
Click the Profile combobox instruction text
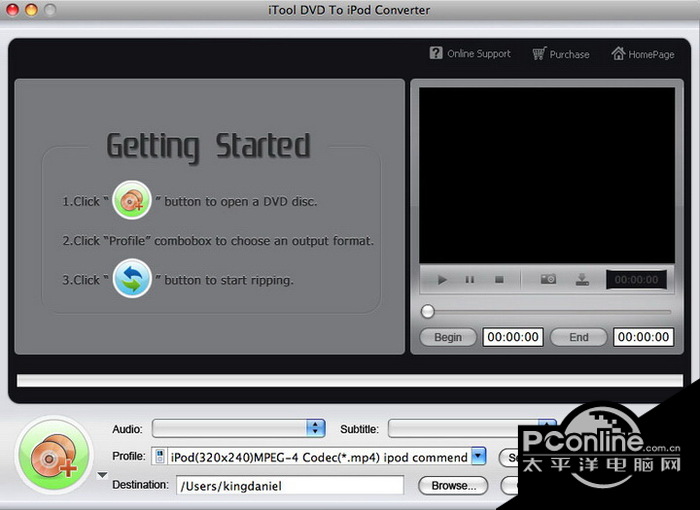tap(218, 241)
